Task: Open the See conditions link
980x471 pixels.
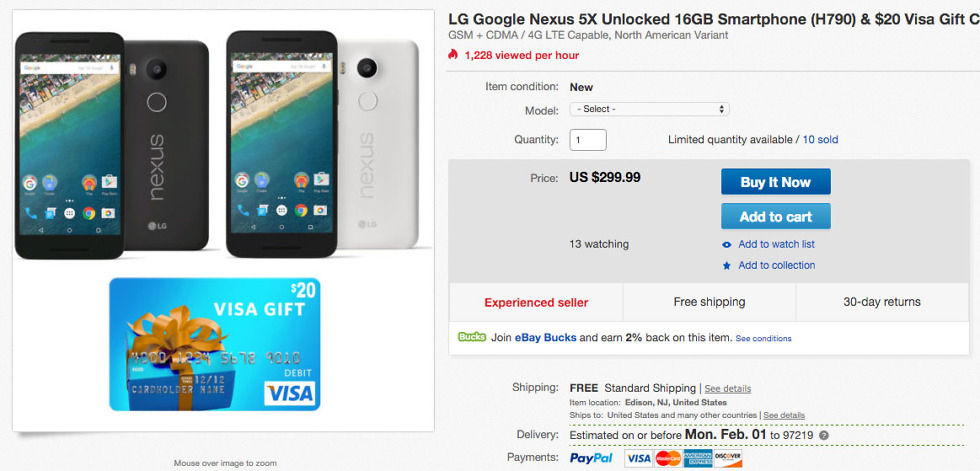Action: tap(764, 339)
